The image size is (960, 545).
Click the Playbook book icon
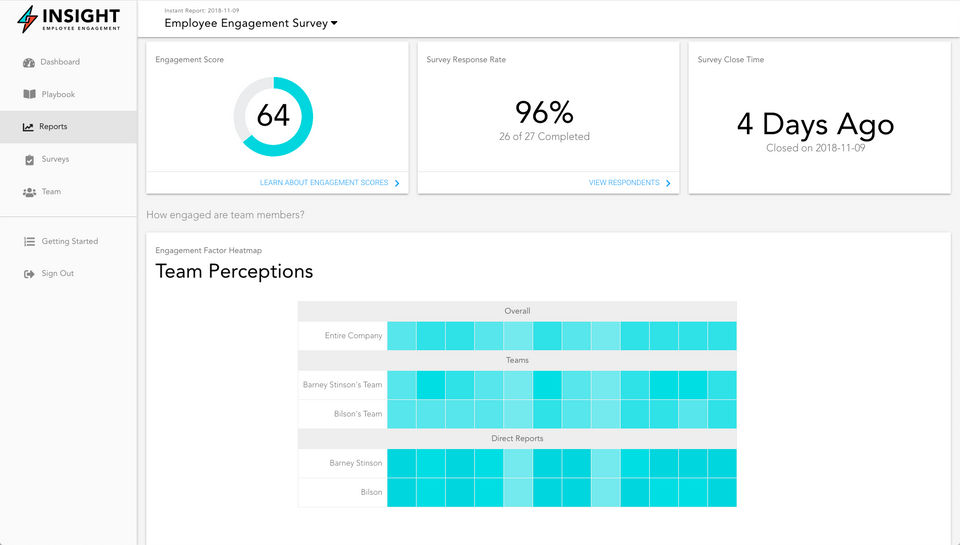click(x=29, y=95)
